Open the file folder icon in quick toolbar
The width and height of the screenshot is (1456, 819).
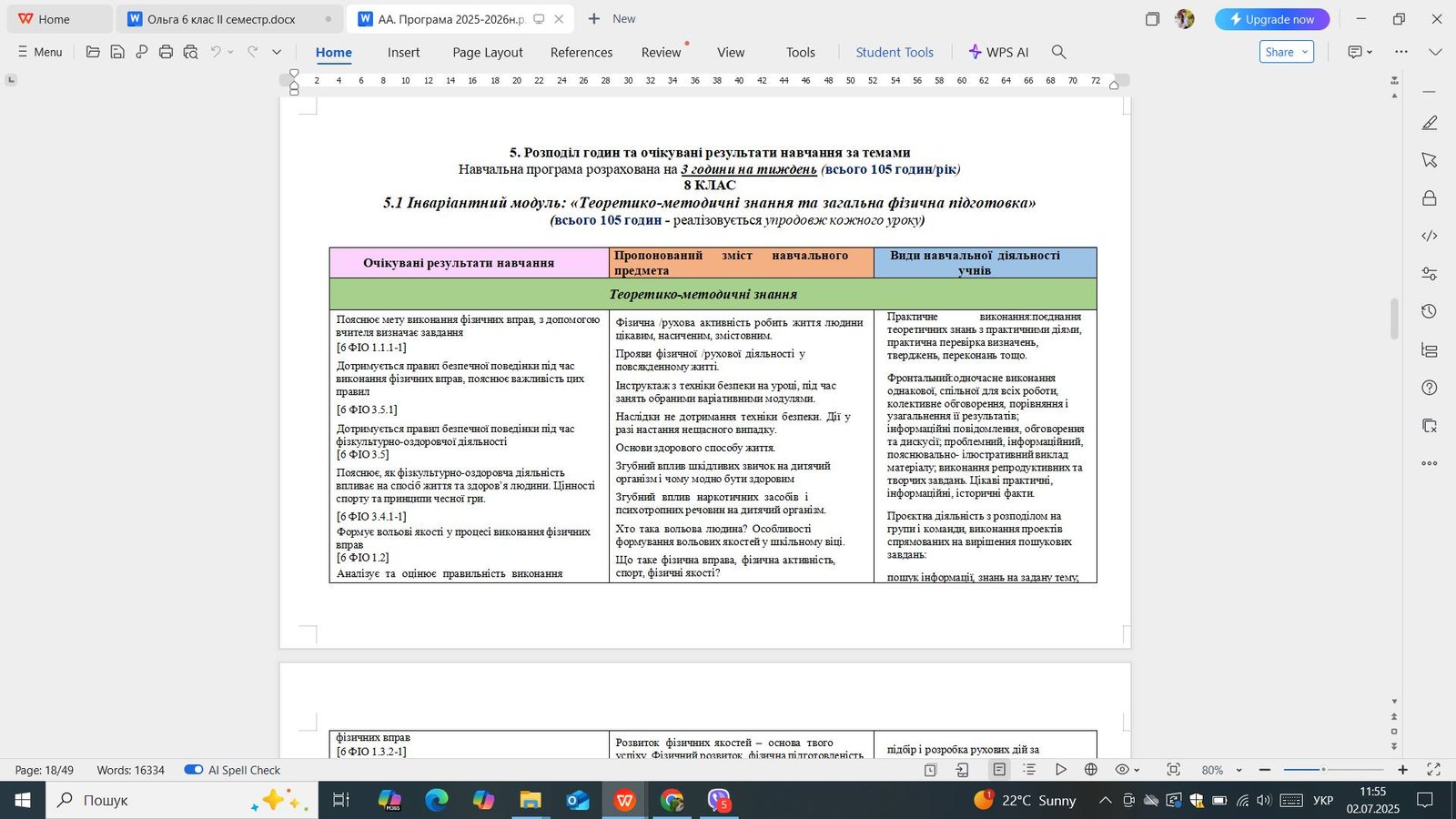(93, 52)
